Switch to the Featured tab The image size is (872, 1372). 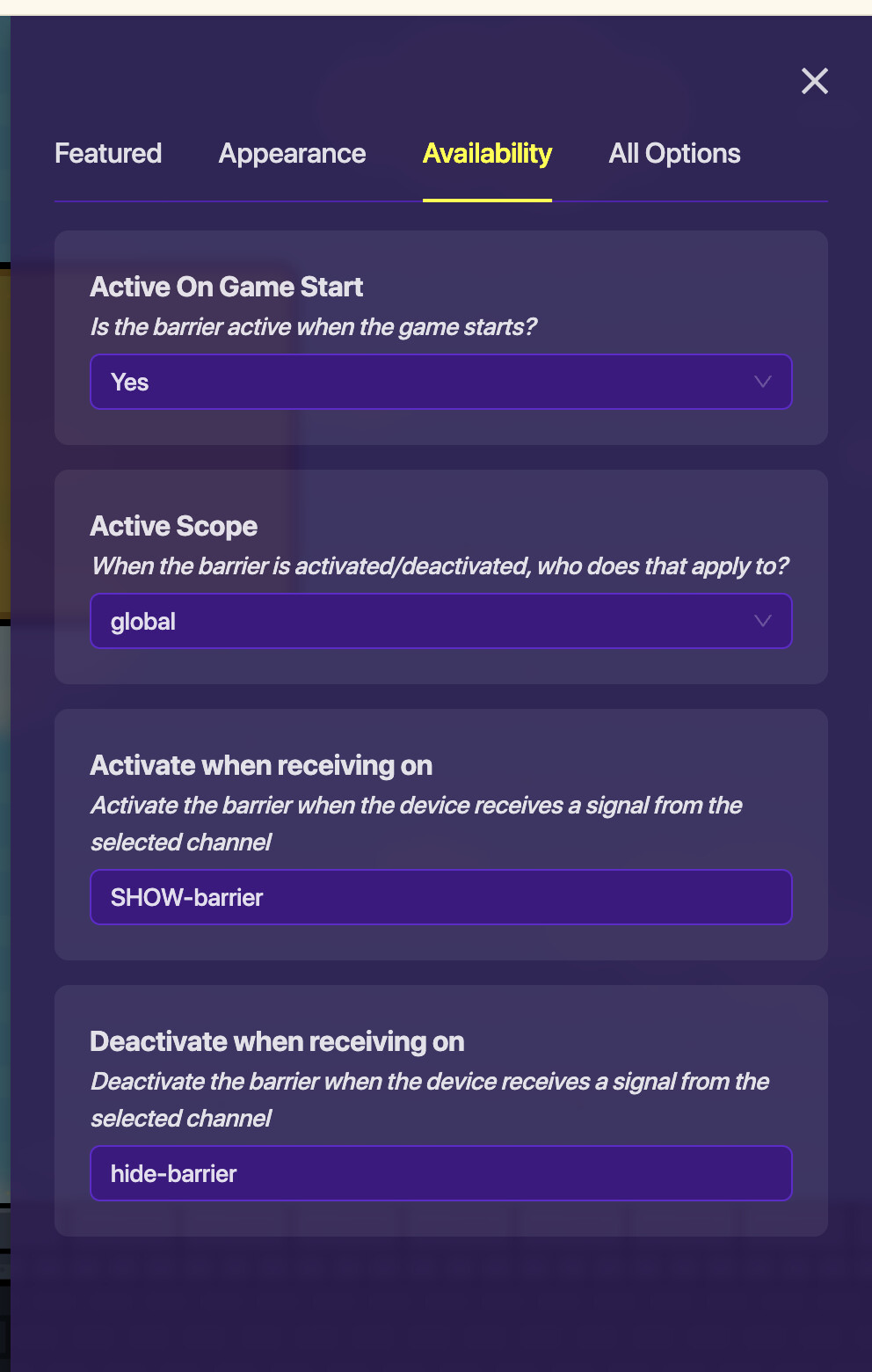pos(108,154)
